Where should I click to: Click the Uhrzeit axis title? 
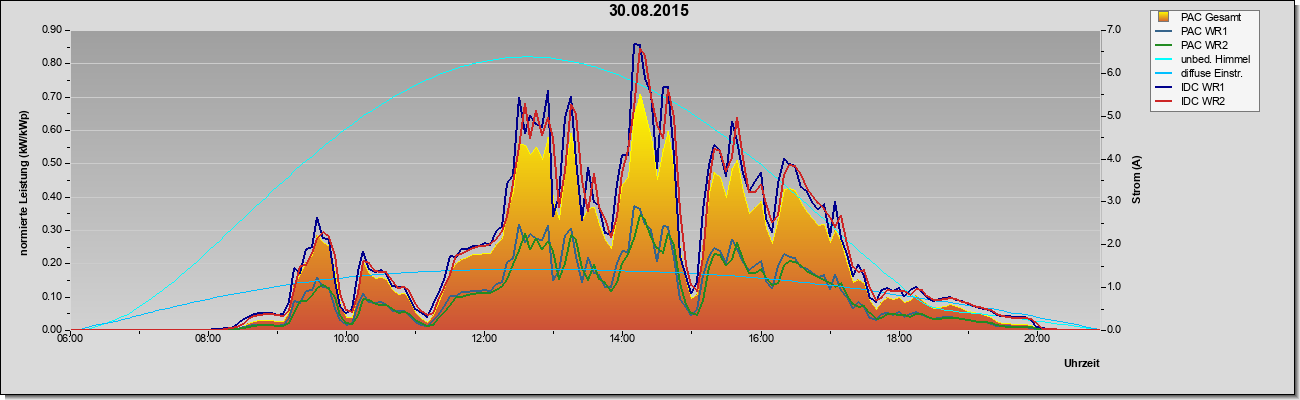pyautogui.click(x=1082, y=364)
